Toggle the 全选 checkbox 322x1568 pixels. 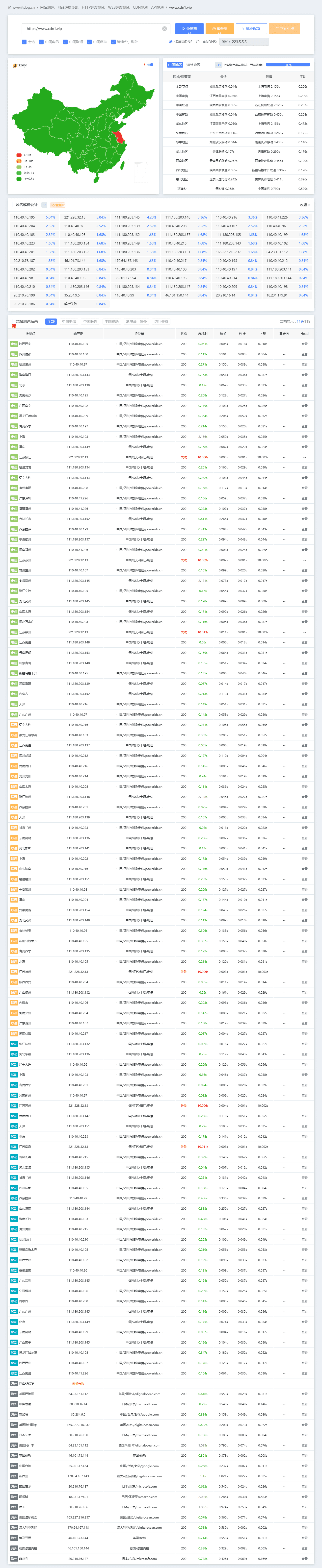[24, 42]
